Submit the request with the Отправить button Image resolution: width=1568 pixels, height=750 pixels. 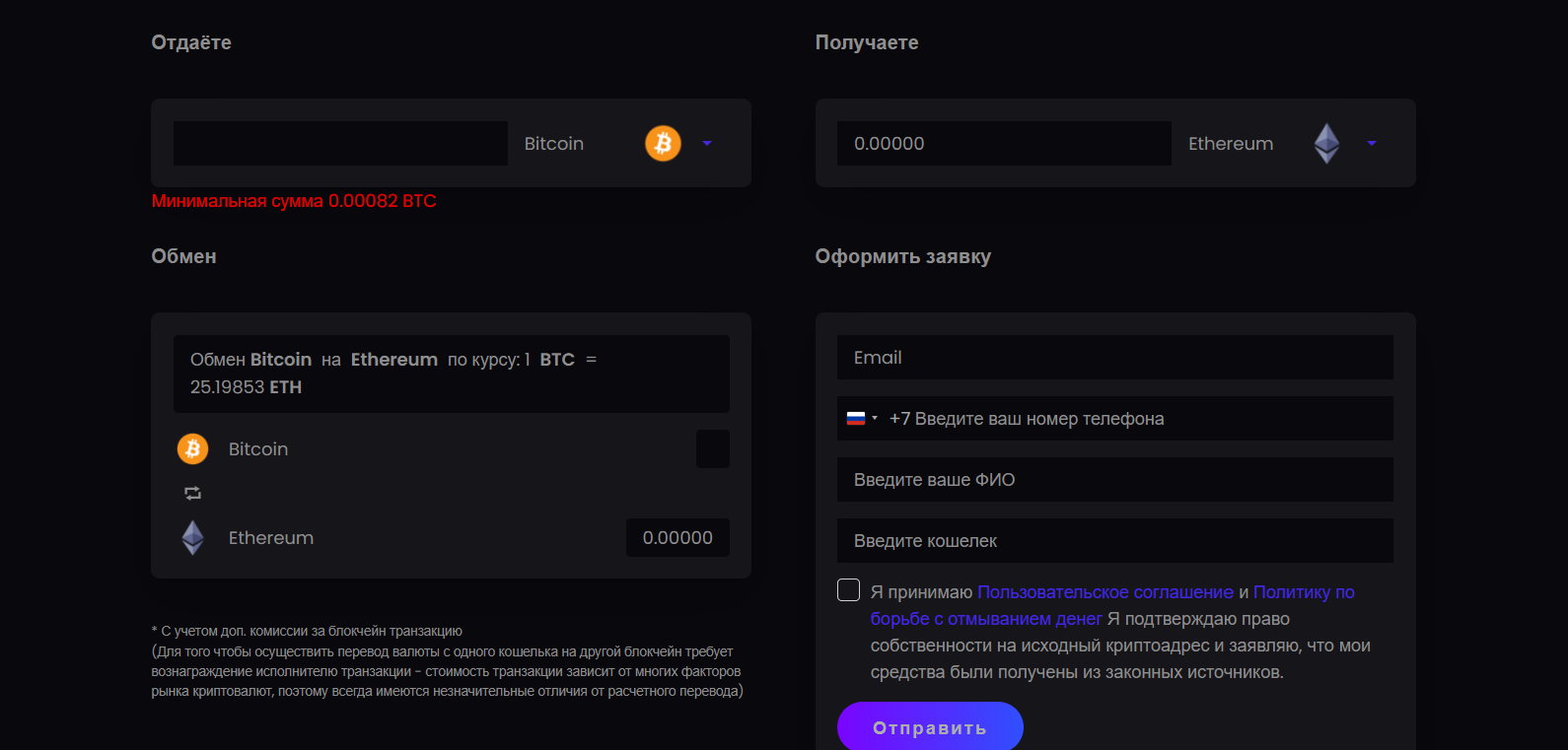point(930,727)
